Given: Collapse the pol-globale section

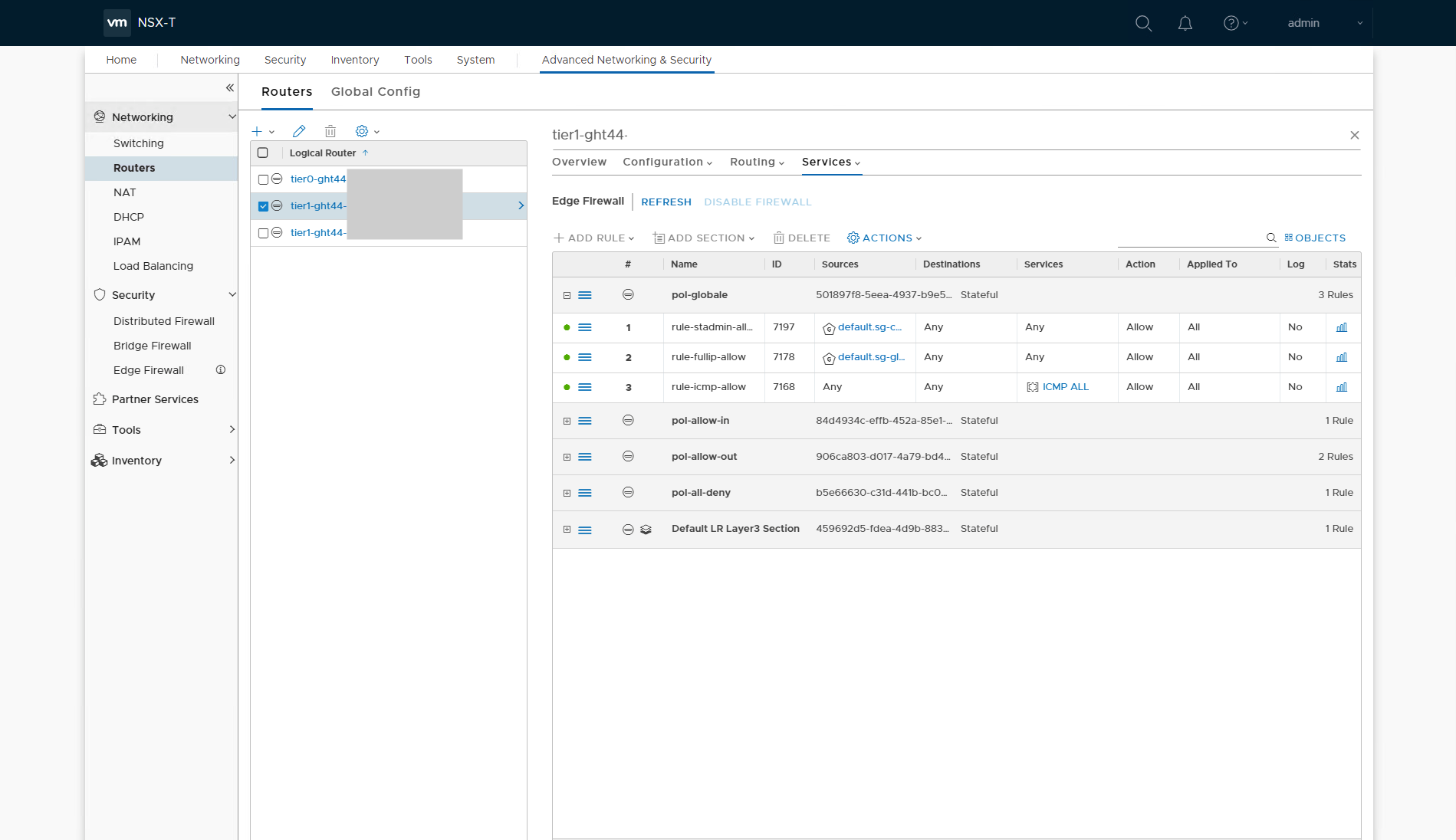Looking at the screenshot, I should click(x=567, y=295).
